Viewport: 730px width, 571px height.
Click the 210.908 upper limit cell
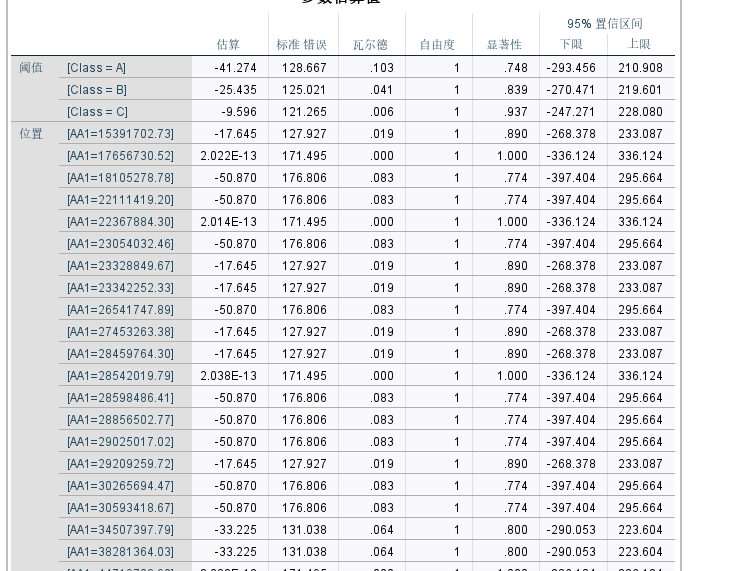(x=641, y=68)
